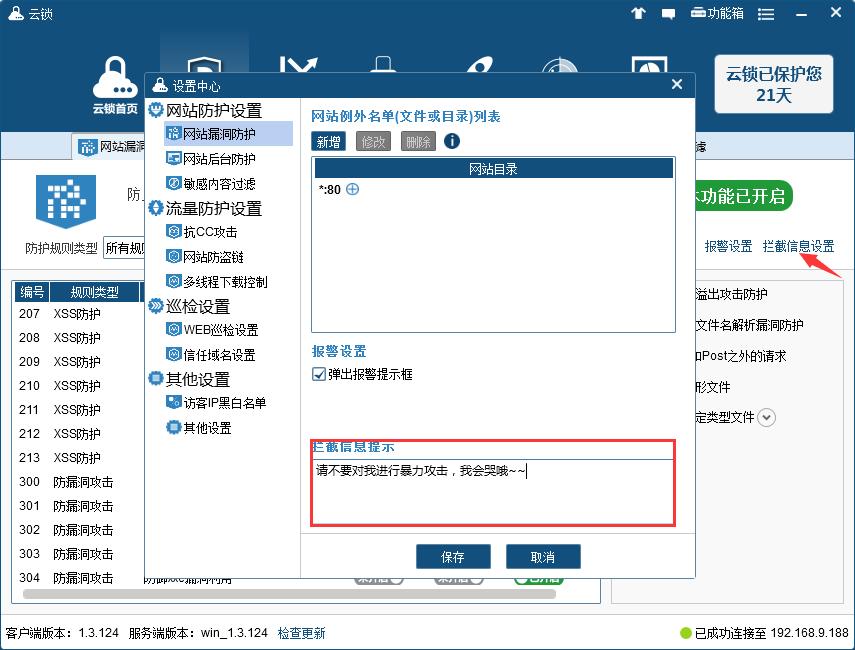Viewport: 855px width, 650px height.
Task: Go to 云锁首页 lock icon
Action: coord(115,85)
